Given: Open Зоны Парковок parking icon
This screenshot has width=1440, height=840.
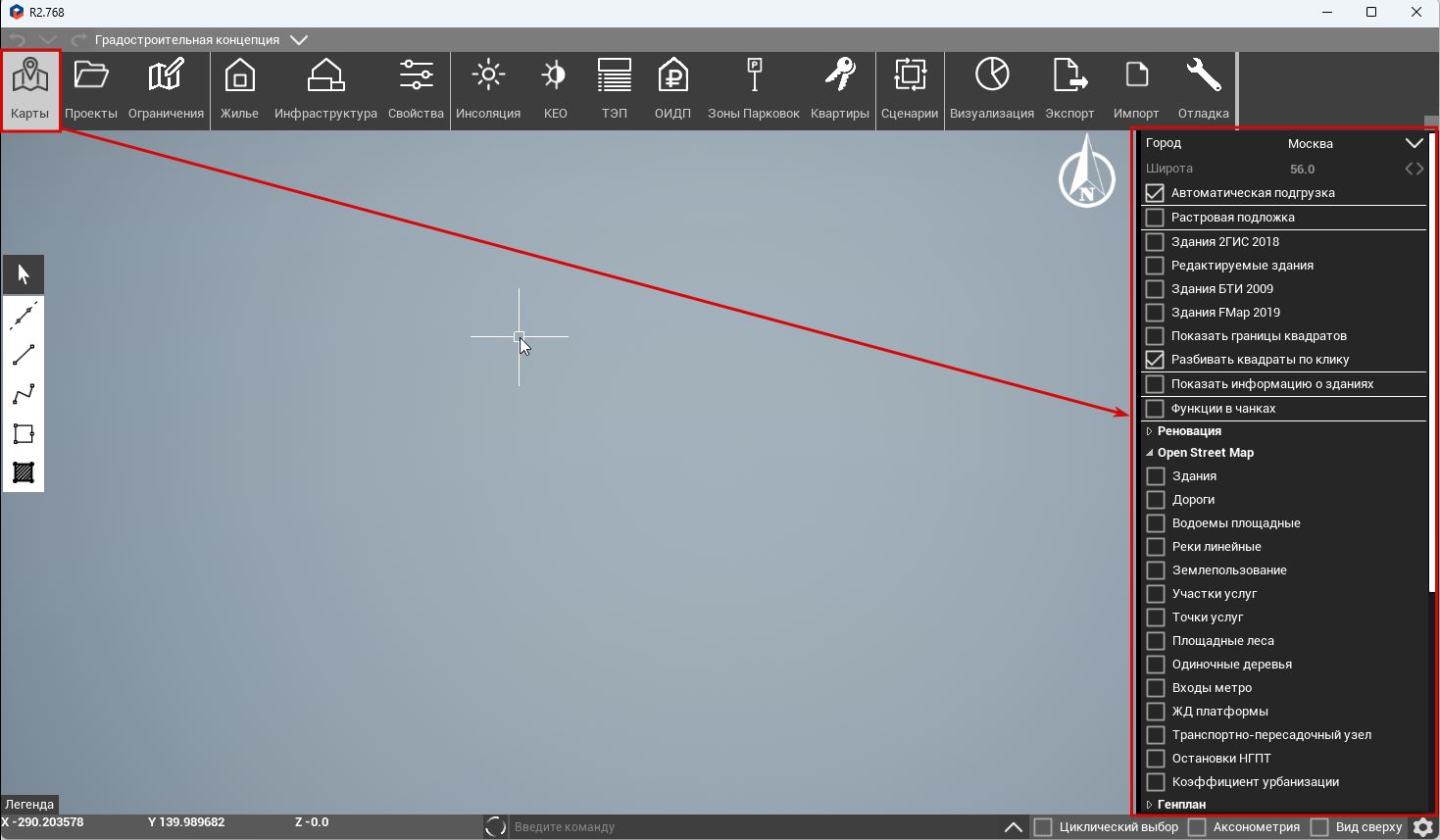Looking at the screenshot, I should 754,75.
